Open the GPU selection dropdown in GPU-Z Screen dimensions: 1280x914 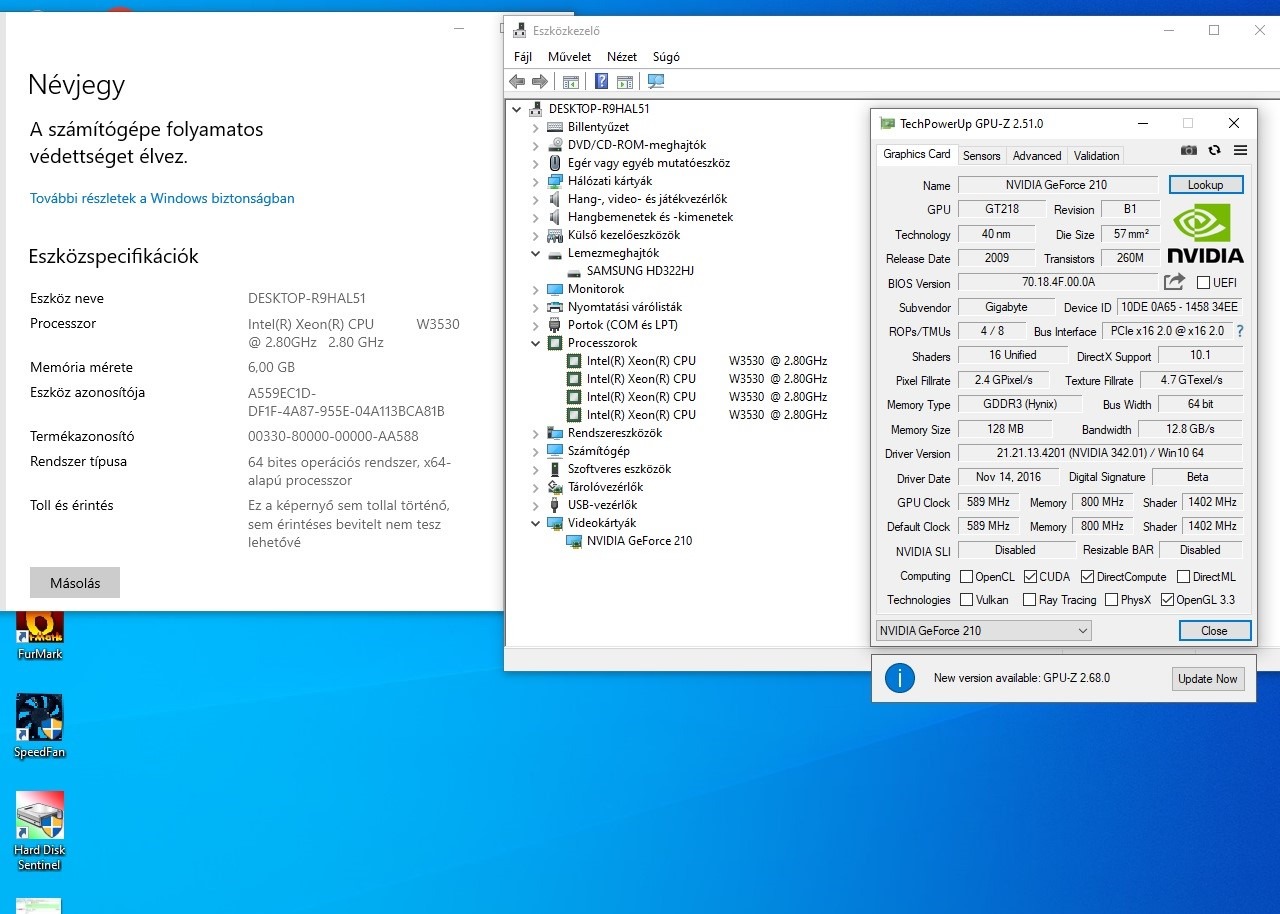[983, 631]
